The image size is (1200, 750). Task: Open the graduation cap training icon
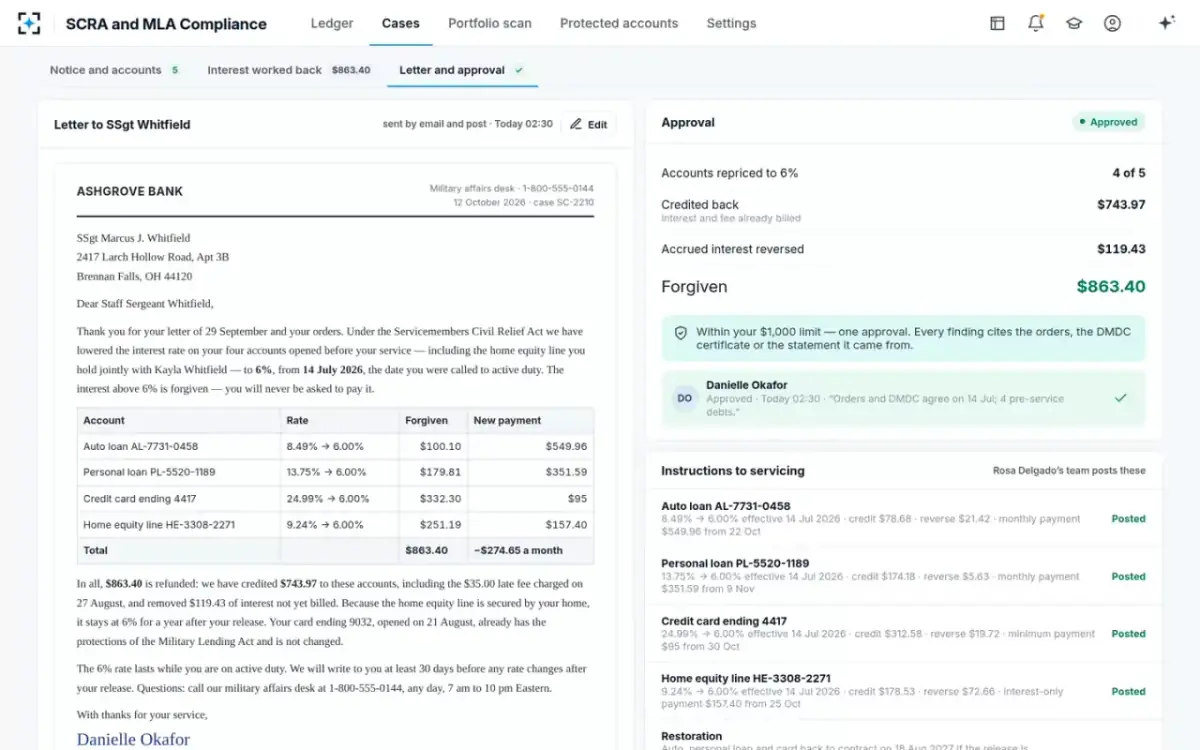(x=1074, y=23)
